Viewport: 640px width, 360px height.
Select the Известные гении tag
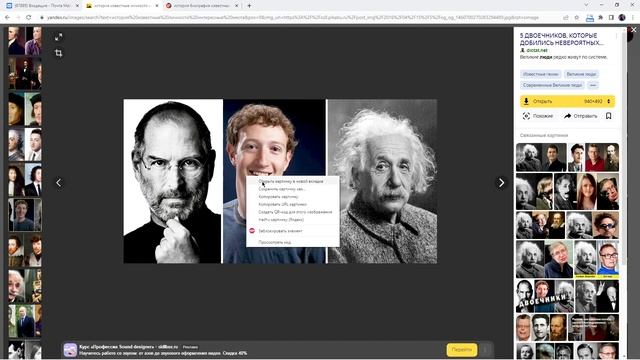pyautogui.click(x=540, y=74)
